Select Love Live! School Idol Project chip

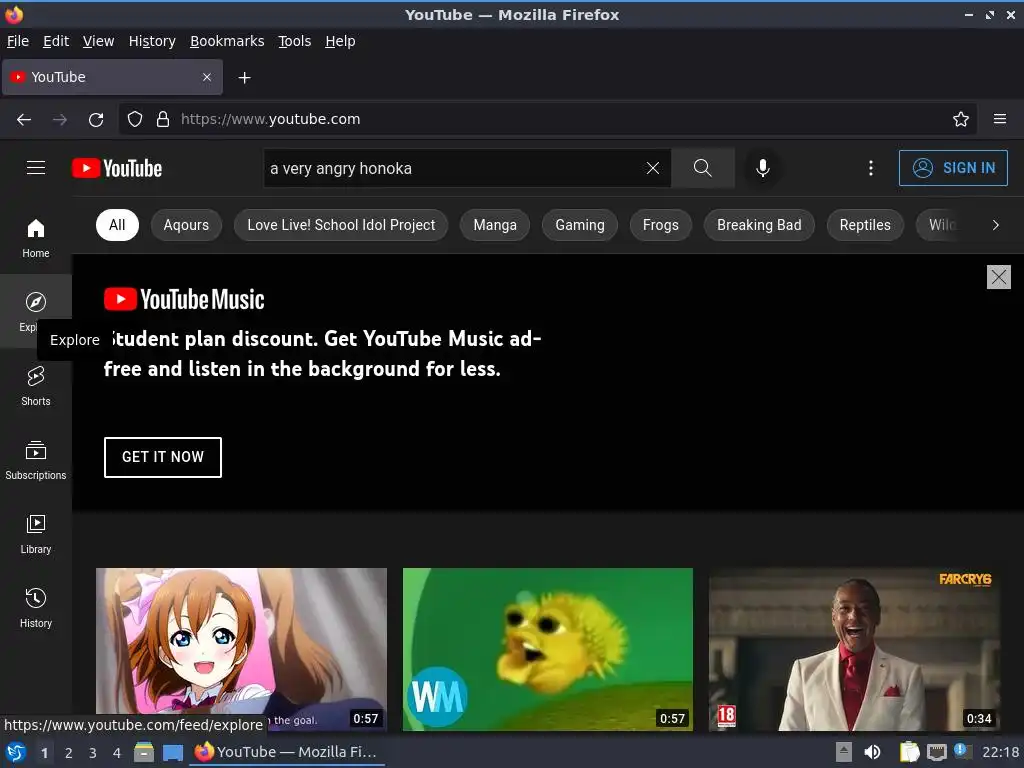(x=341, y=225)
